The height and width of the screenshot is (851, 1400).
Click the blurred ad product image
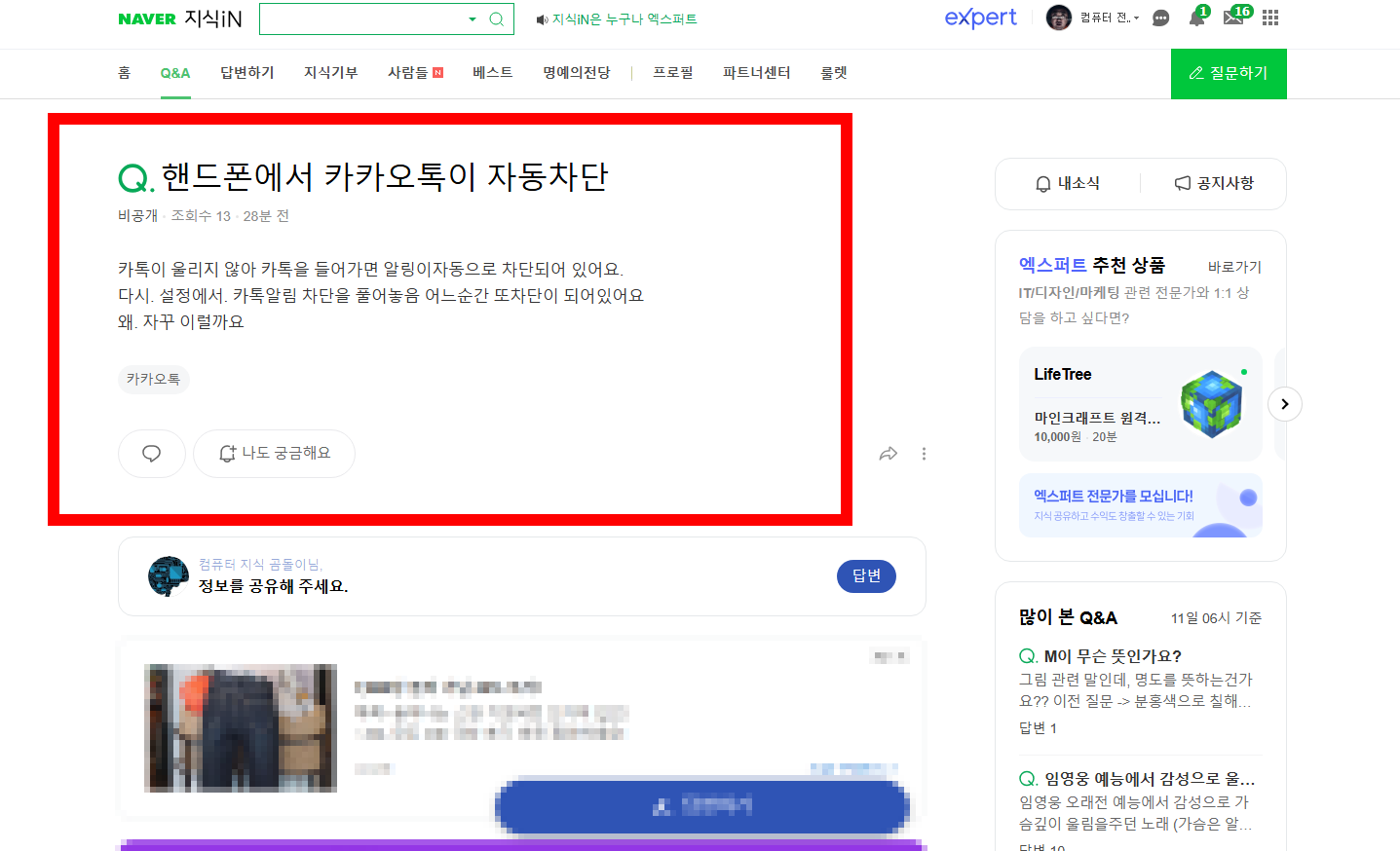[241, 727]
